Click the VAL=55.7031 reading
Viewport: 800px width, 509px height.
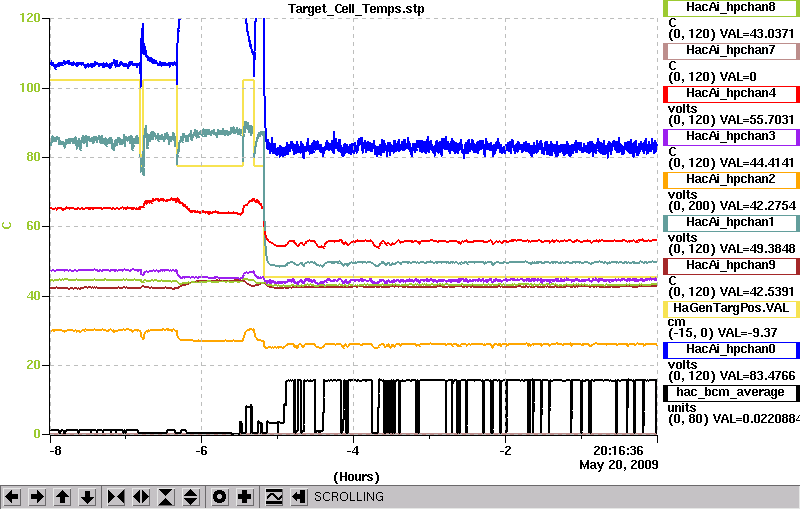757,120
